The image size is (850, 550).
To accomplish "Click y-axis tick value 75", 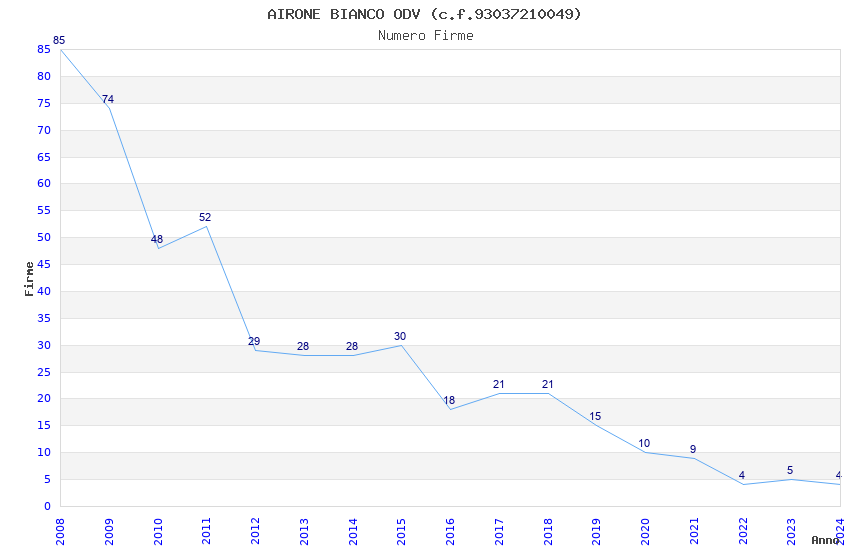I will (x=44, y=103).
